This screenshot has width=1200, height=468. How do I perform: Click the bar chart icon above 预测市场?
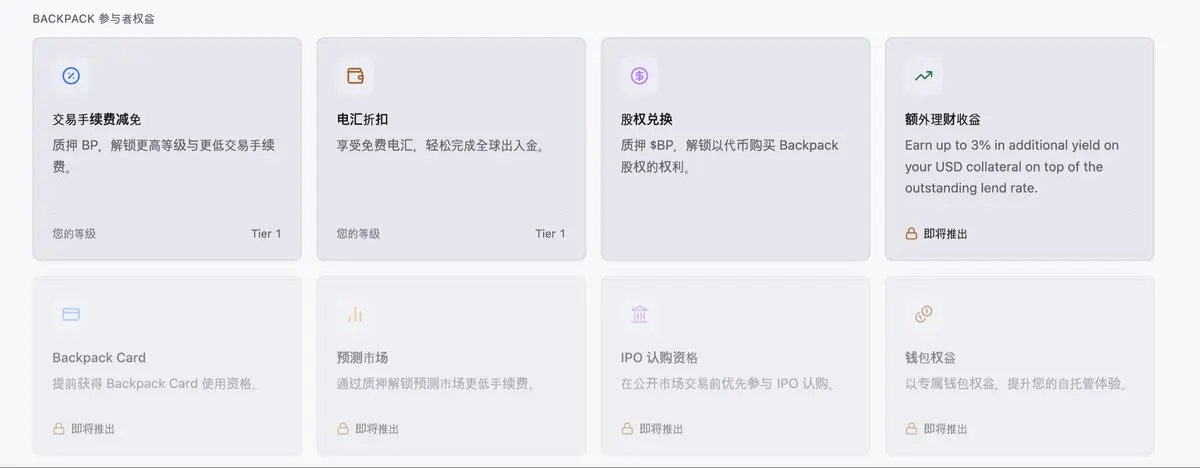(x=355, y=314)
